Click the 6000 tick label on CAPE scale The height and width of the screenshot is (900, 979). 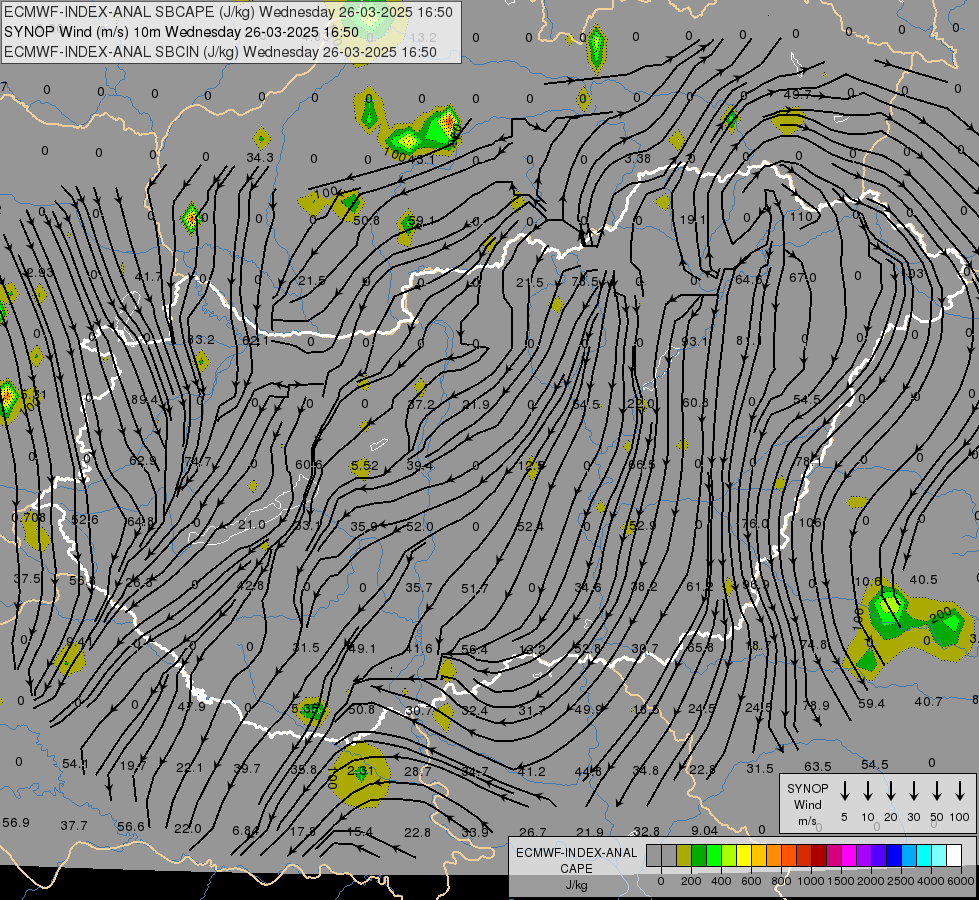click(961, 881)
